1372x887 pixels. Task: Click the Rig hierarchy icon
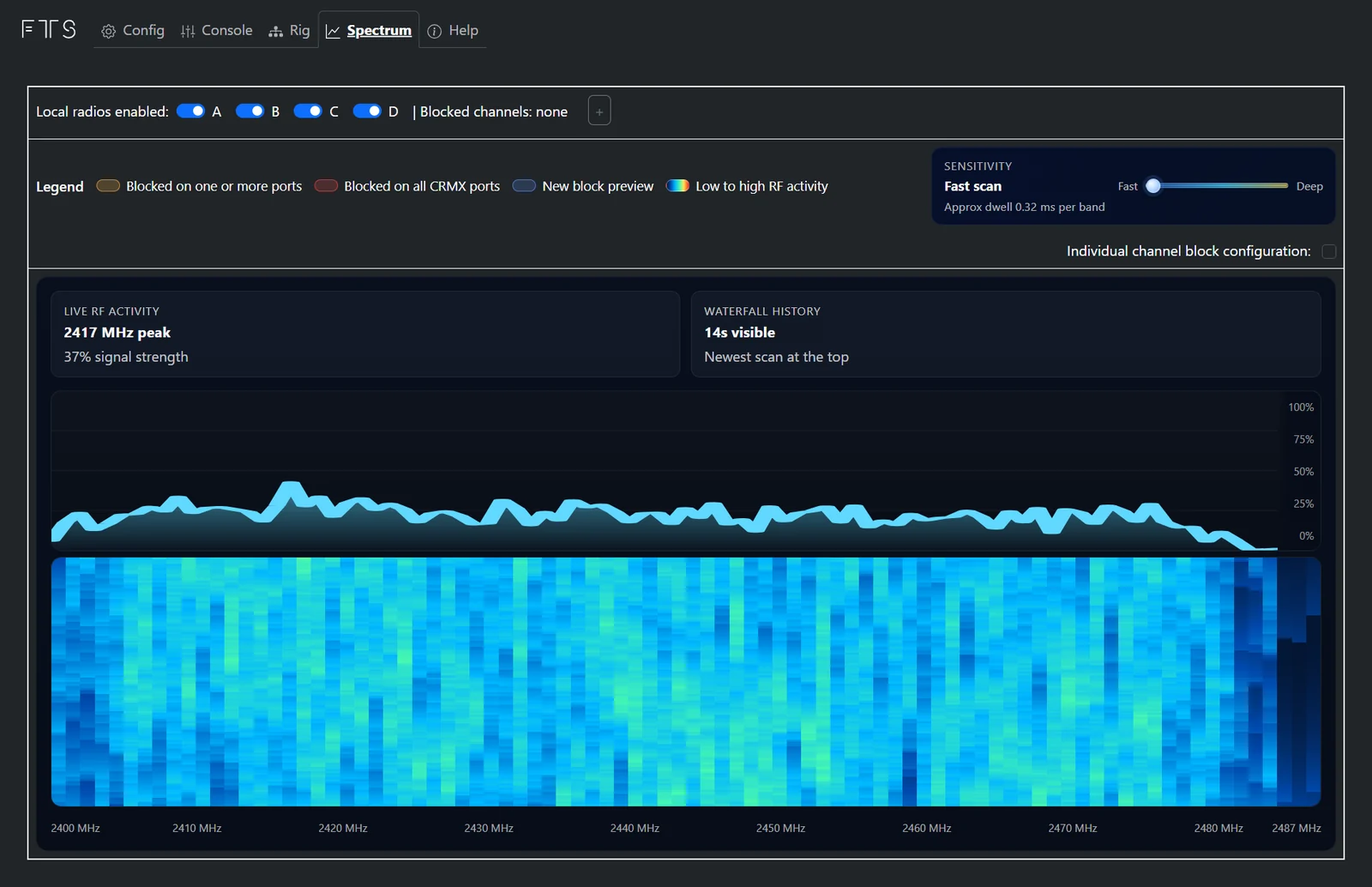coord(275,31)
